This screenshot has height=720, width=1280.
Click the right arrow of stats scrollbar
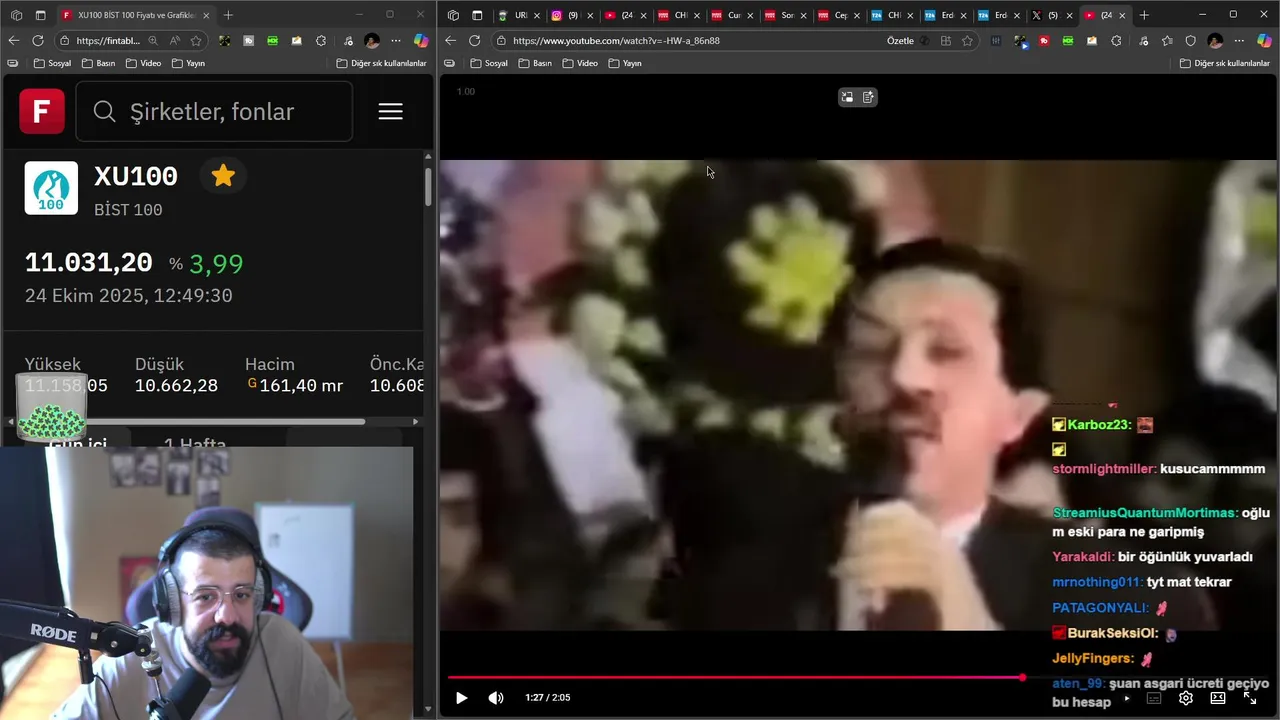[416, 421]
